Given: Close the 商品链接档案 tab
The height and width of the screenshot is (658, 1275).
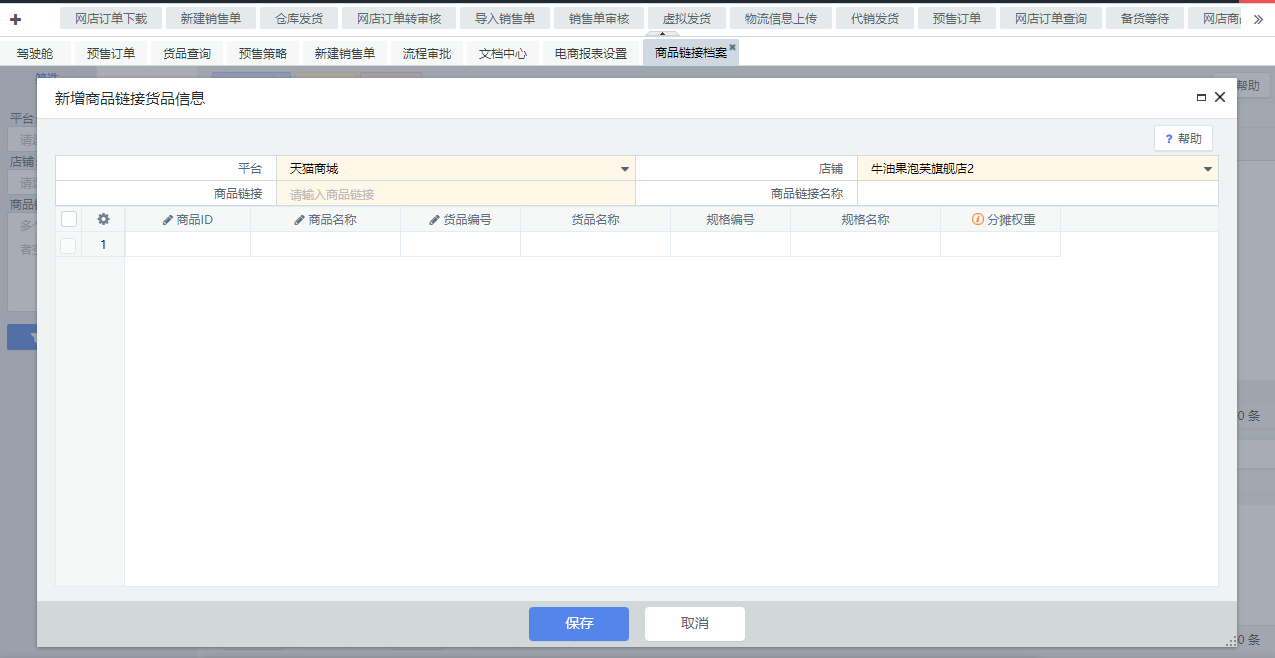Looking at the screenshot, I should [732, 47].
